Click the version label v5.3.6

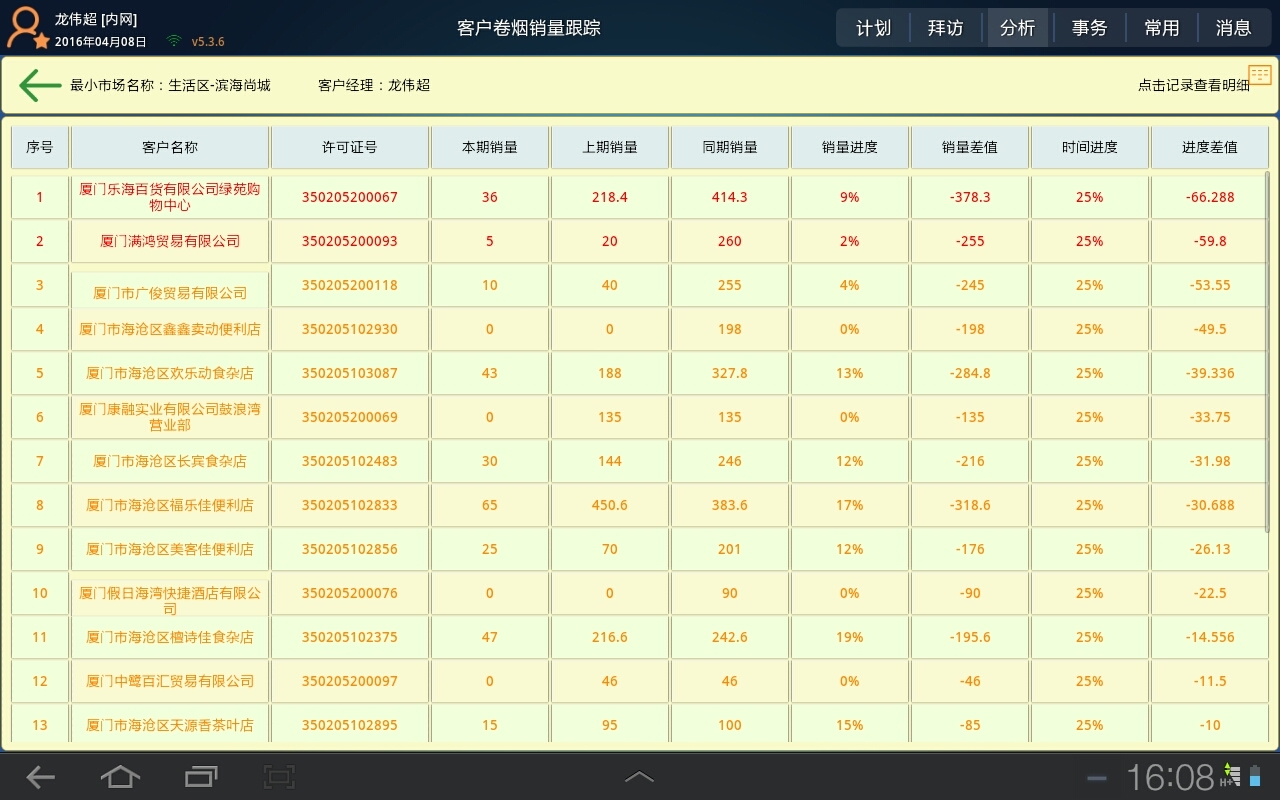click(208, 42)
